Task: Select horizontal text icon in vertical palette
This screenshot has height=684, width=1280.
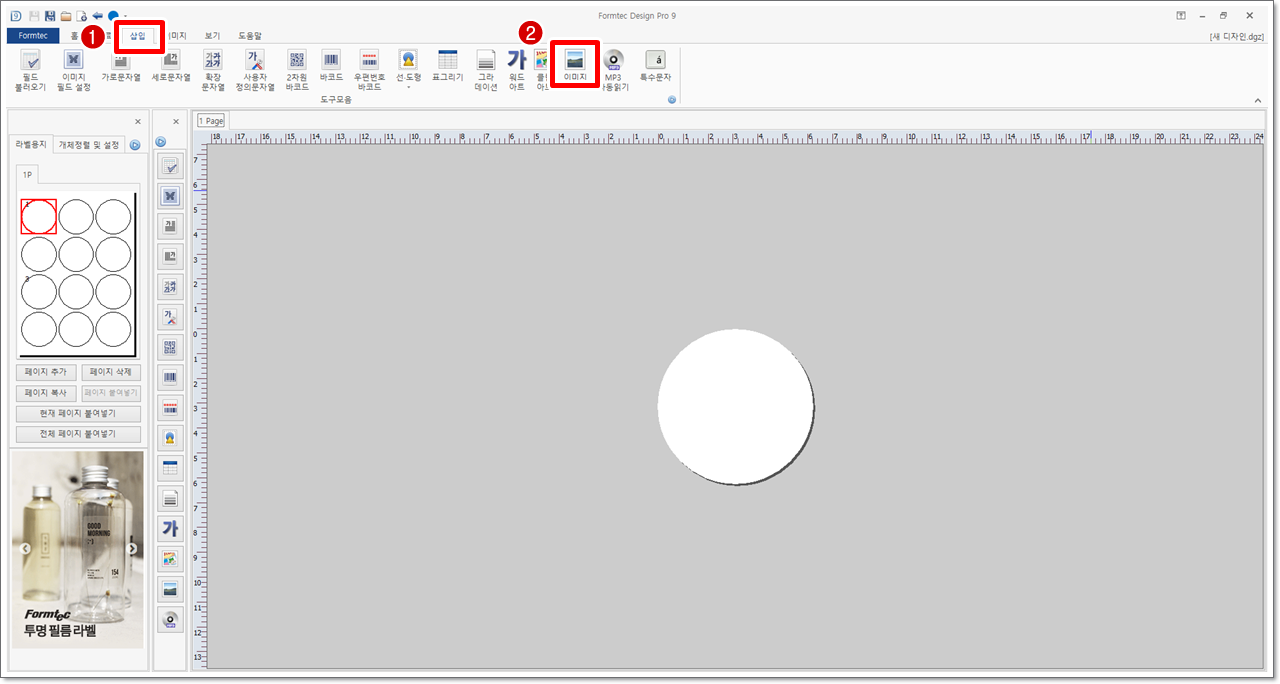Action: tap(170, 227)
